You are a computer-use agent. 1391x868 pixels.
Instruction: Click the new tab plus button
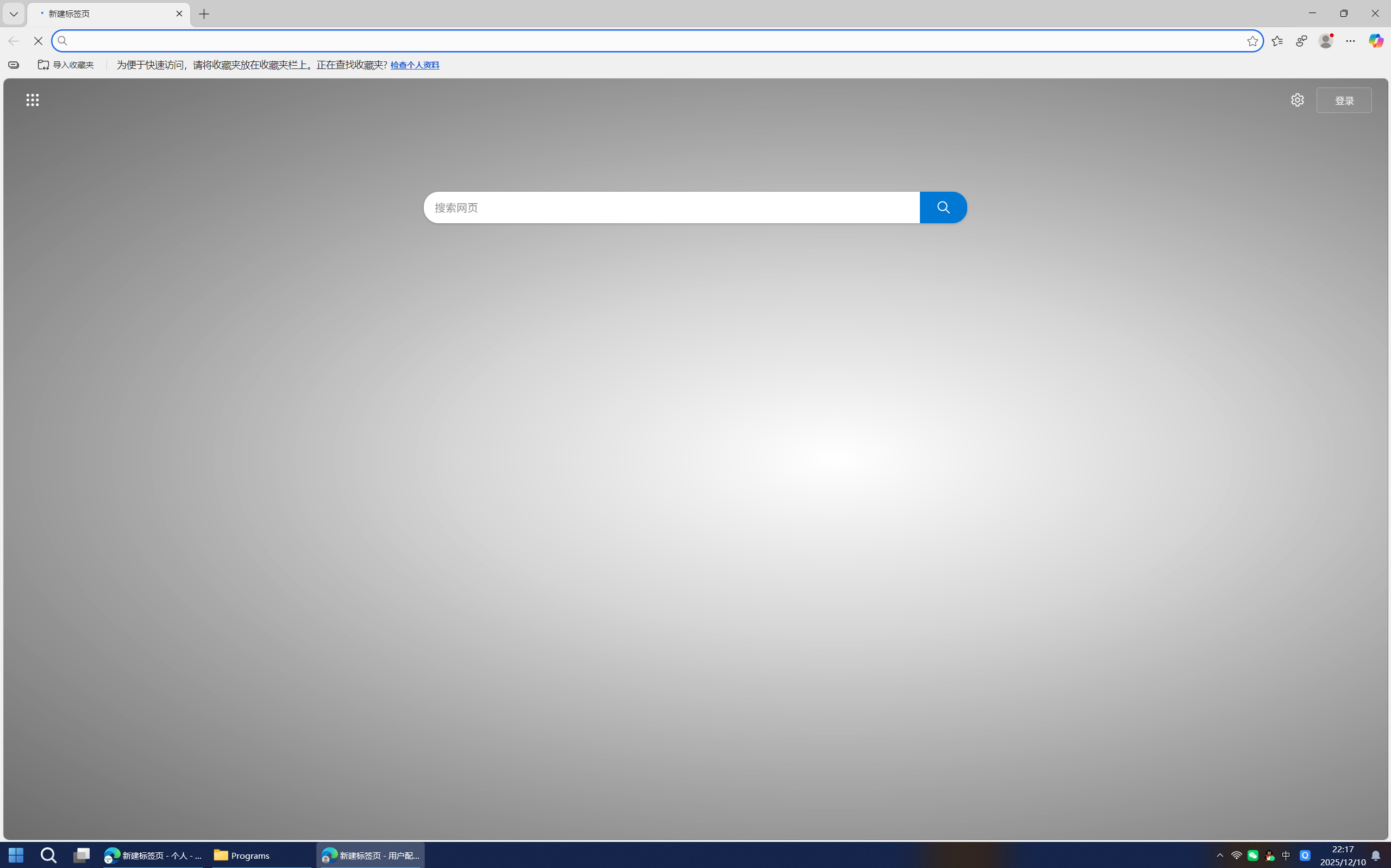(x=204, y=14)
